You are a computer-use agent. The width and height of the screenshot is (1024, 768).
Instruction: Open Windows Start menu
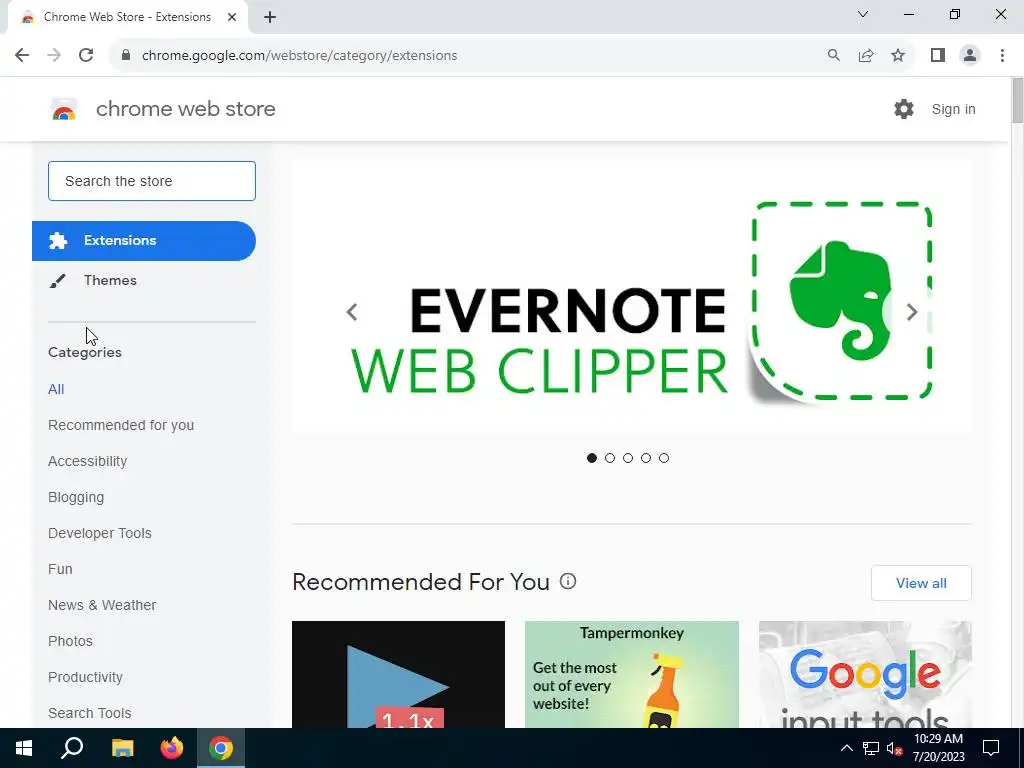point(24,748)
